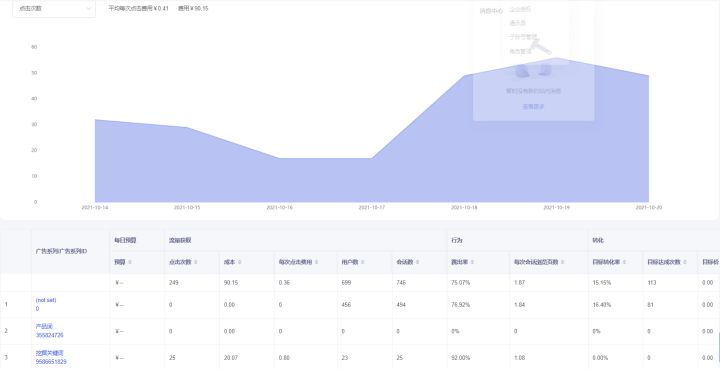Sort by 目标转化率 column sort icon
The image size is (720, 369).
[x=625, y=263]
